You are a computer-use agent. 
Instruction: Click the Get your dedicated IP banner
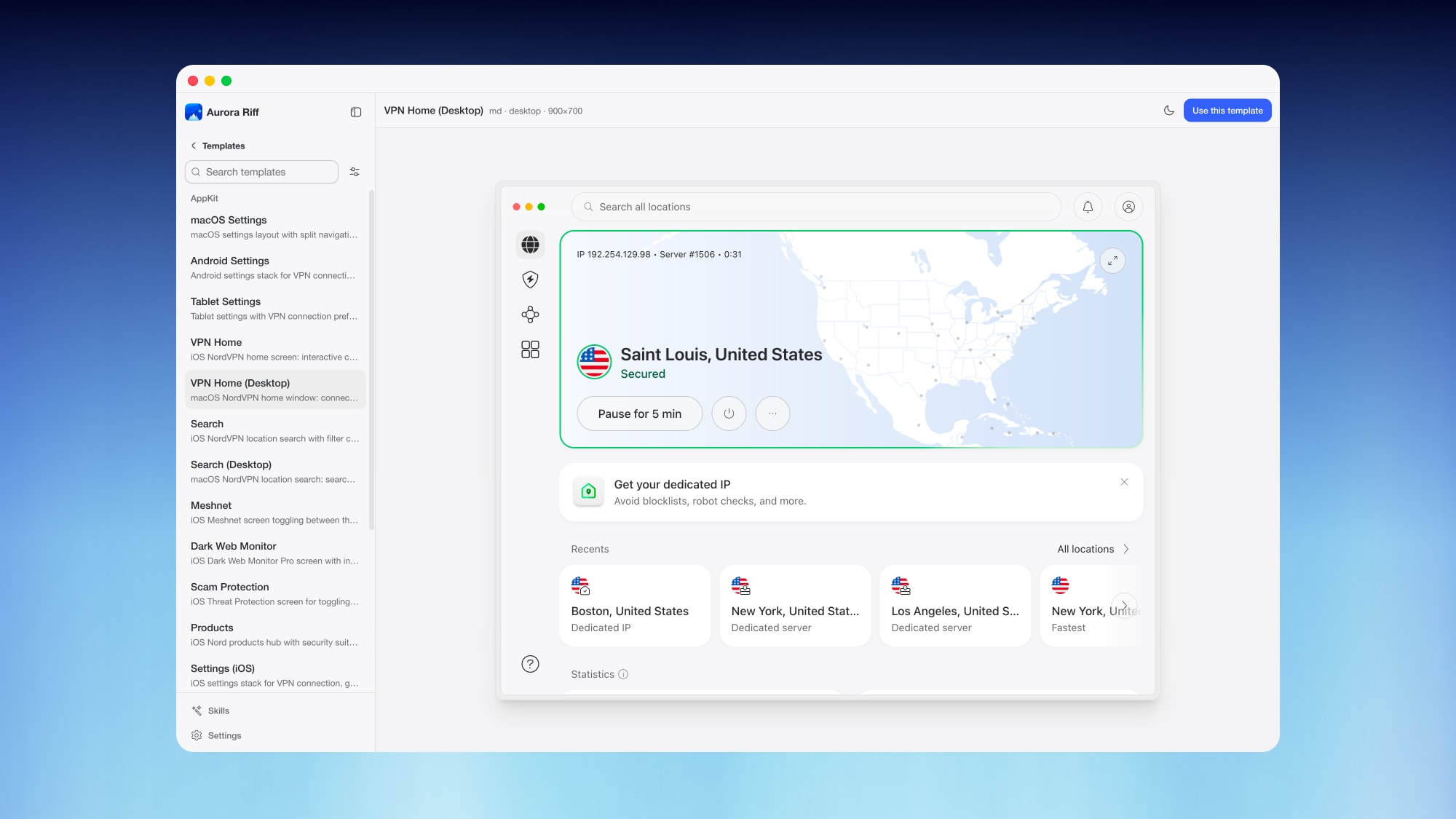(x=851, y=492)
